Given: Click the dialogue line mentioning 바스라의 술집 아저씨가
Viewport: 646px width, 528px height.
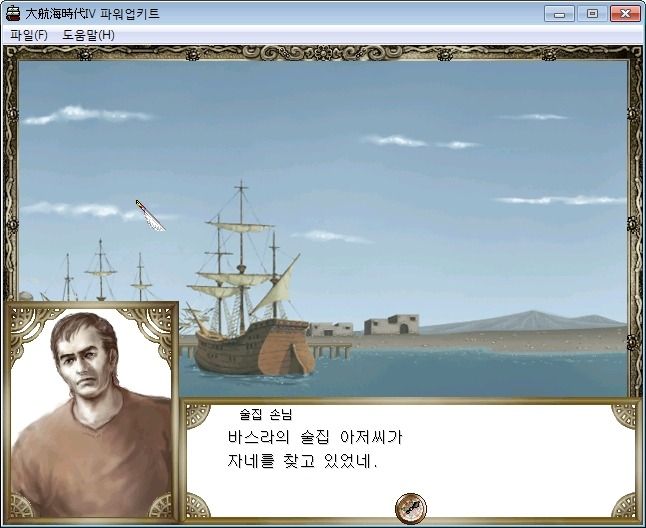Looking at the screenshot, I should (315, 437).
